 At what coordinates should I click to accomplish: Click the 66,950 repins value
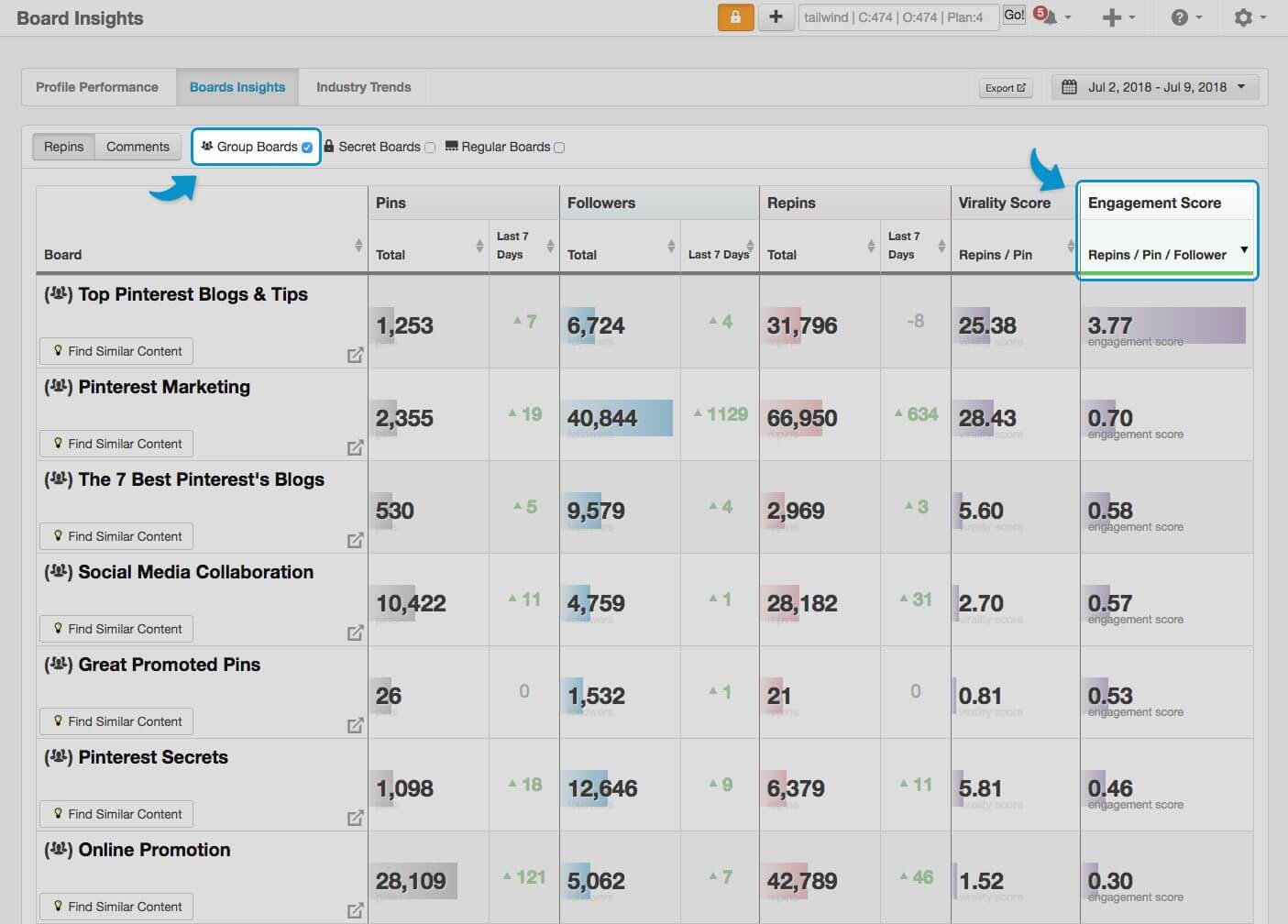click(x=802, y=418)
